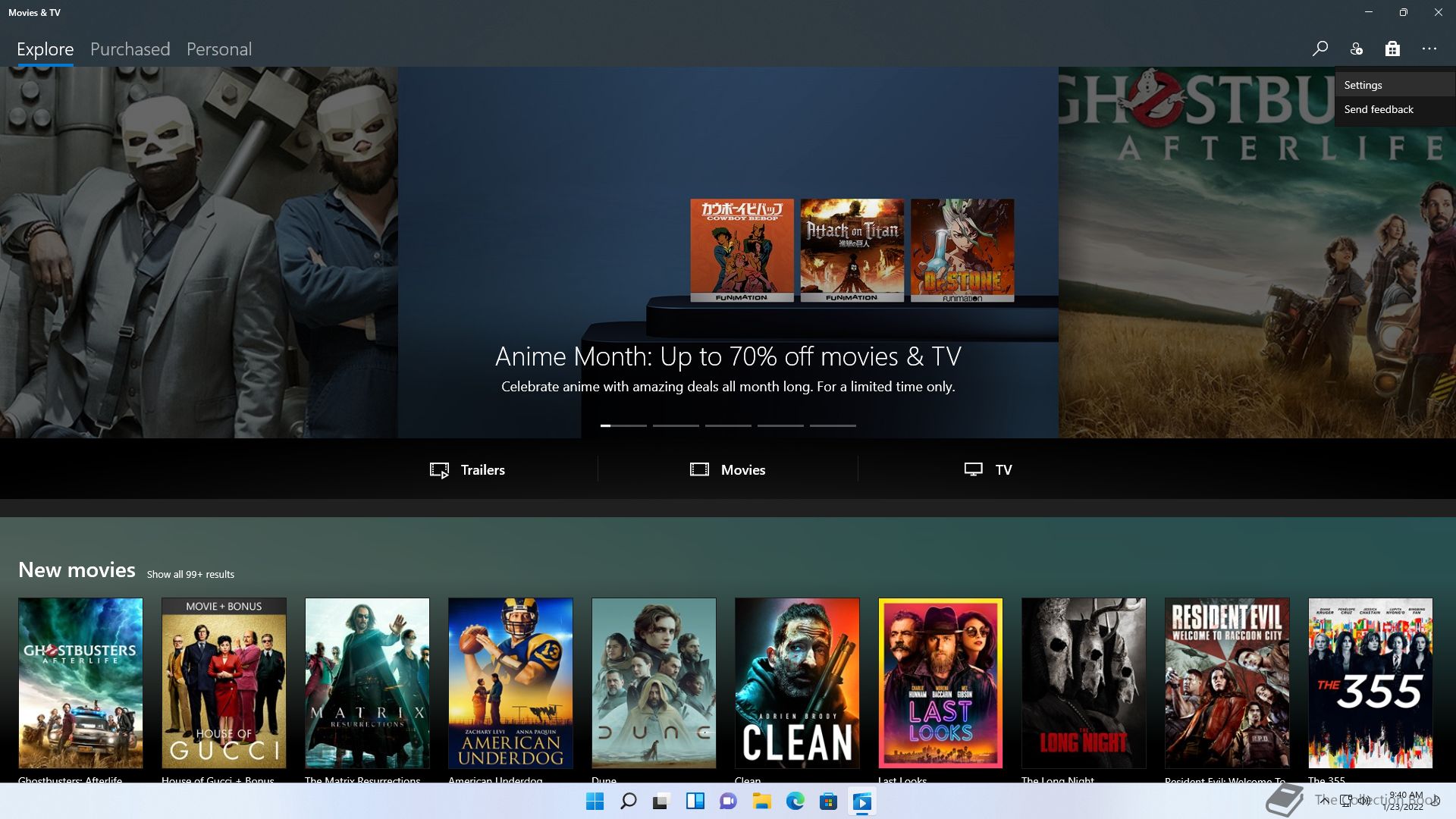
Task: Open the Trailers category
Action: click(468, 470)
